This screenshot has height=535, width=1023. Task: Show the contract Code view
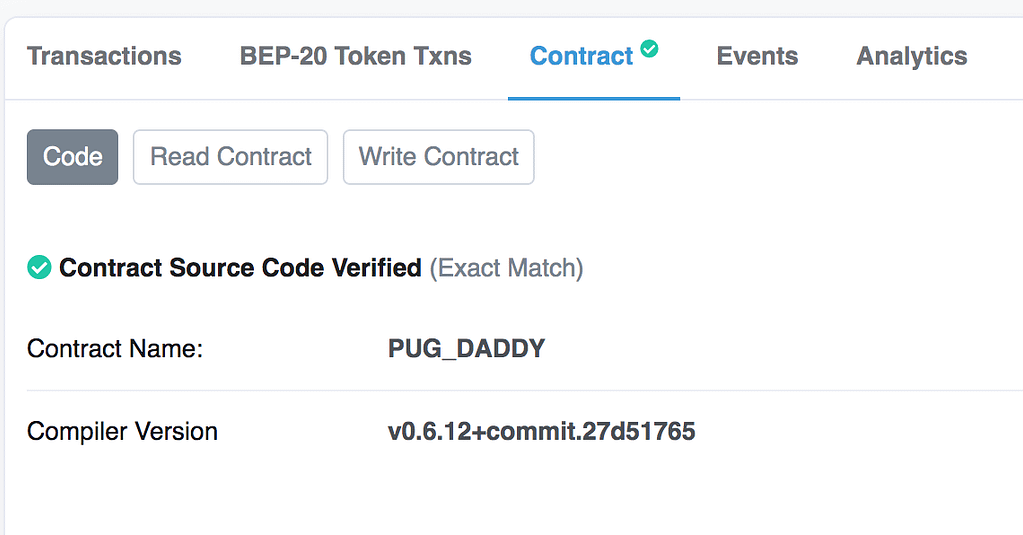click(x=72, y=157)
